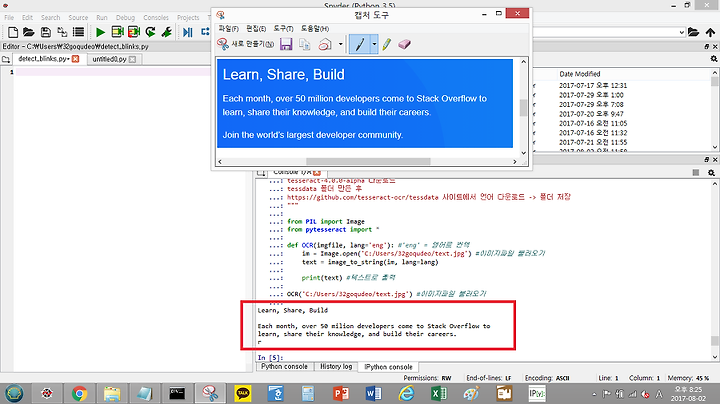Viewport: 720px width, 404px height.
Task: Open PowerPoint from the taskbar
Action: pyautogui.click(x=341, y=393)
